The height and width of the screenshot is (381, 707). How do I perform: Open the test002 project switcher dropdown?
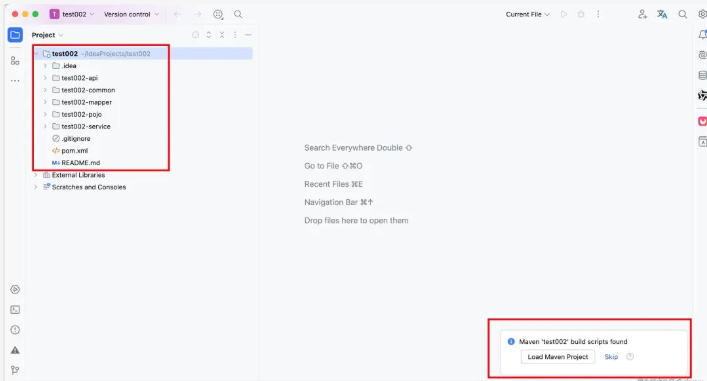72,14
